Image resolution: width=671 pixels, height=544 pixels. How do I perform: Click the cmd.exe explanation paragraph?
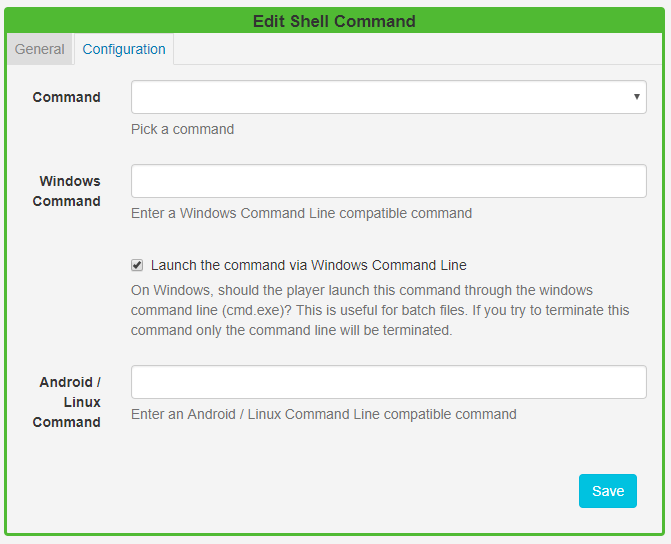pos(380,310)
